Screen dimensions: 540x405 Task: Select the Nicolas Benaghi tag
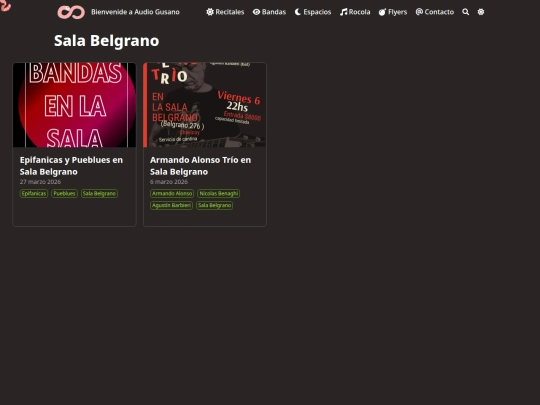(x=219, y=194)
